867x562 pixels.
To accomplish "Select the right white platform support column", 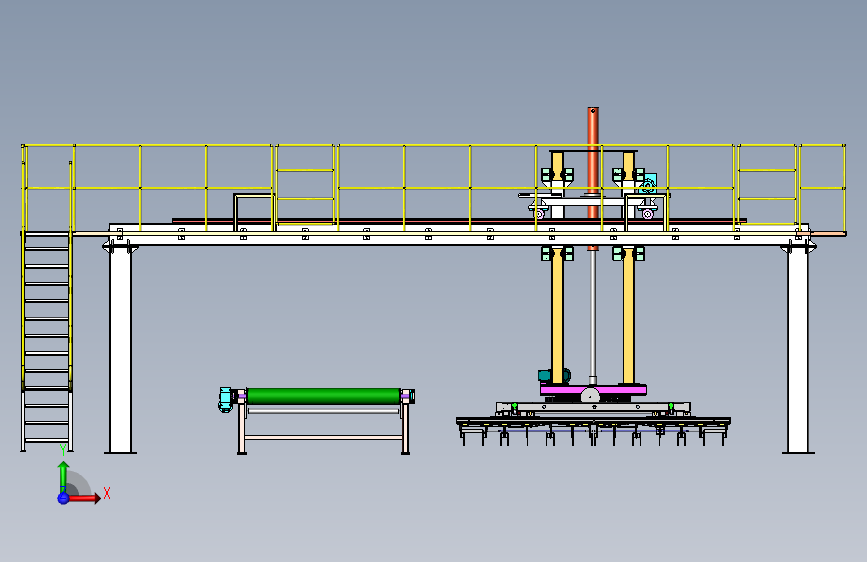I will coord(798,350).
